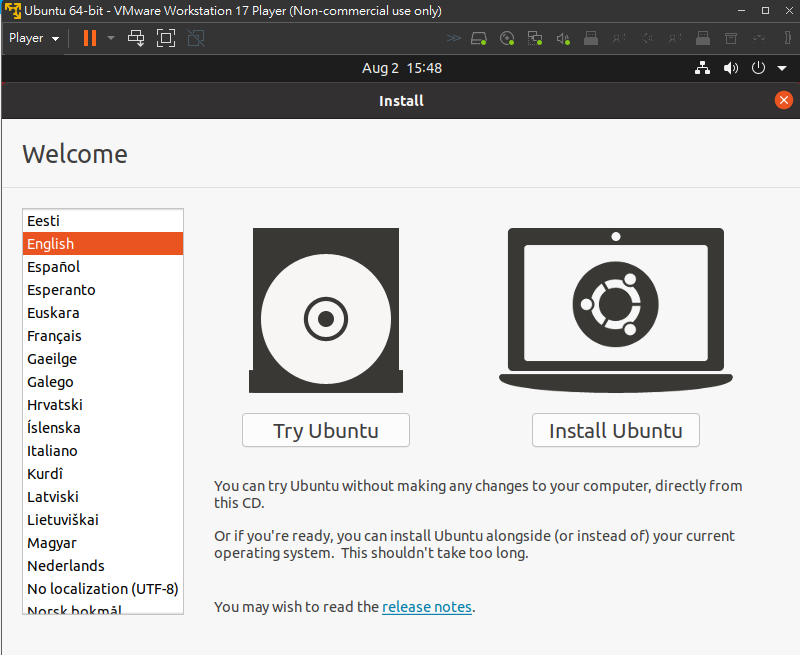Open the Player menu
The image size is (800, 655).
click(34, 38)
